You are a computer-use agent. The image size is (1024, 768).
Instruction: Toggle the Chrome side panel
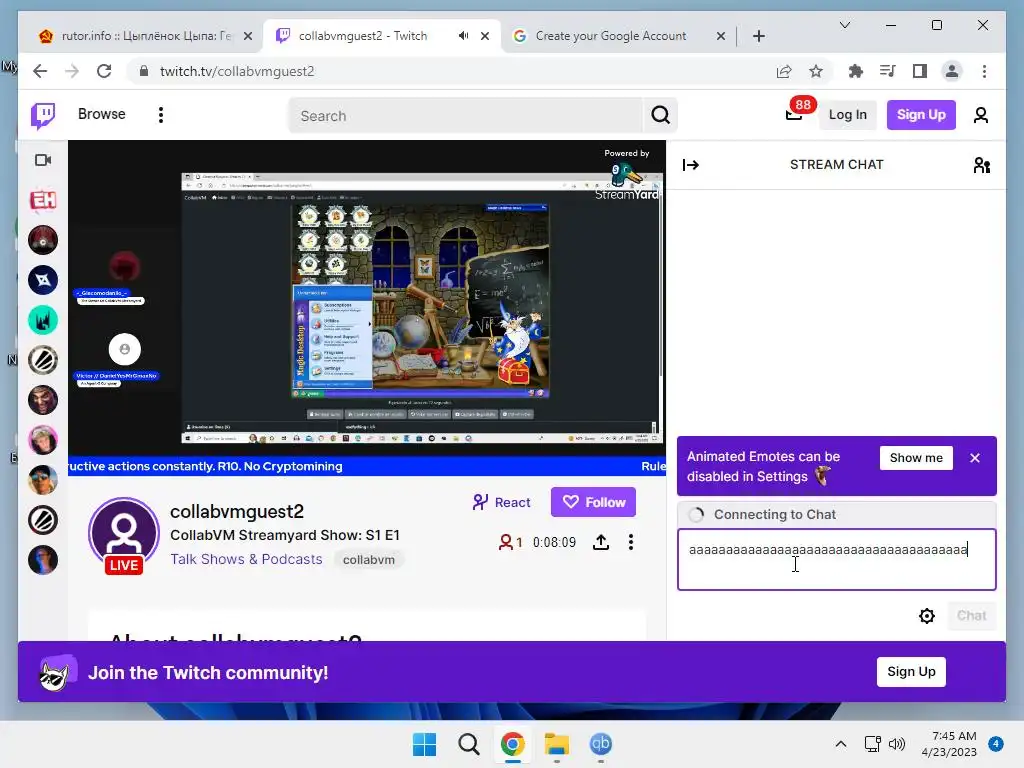(920, 71)
